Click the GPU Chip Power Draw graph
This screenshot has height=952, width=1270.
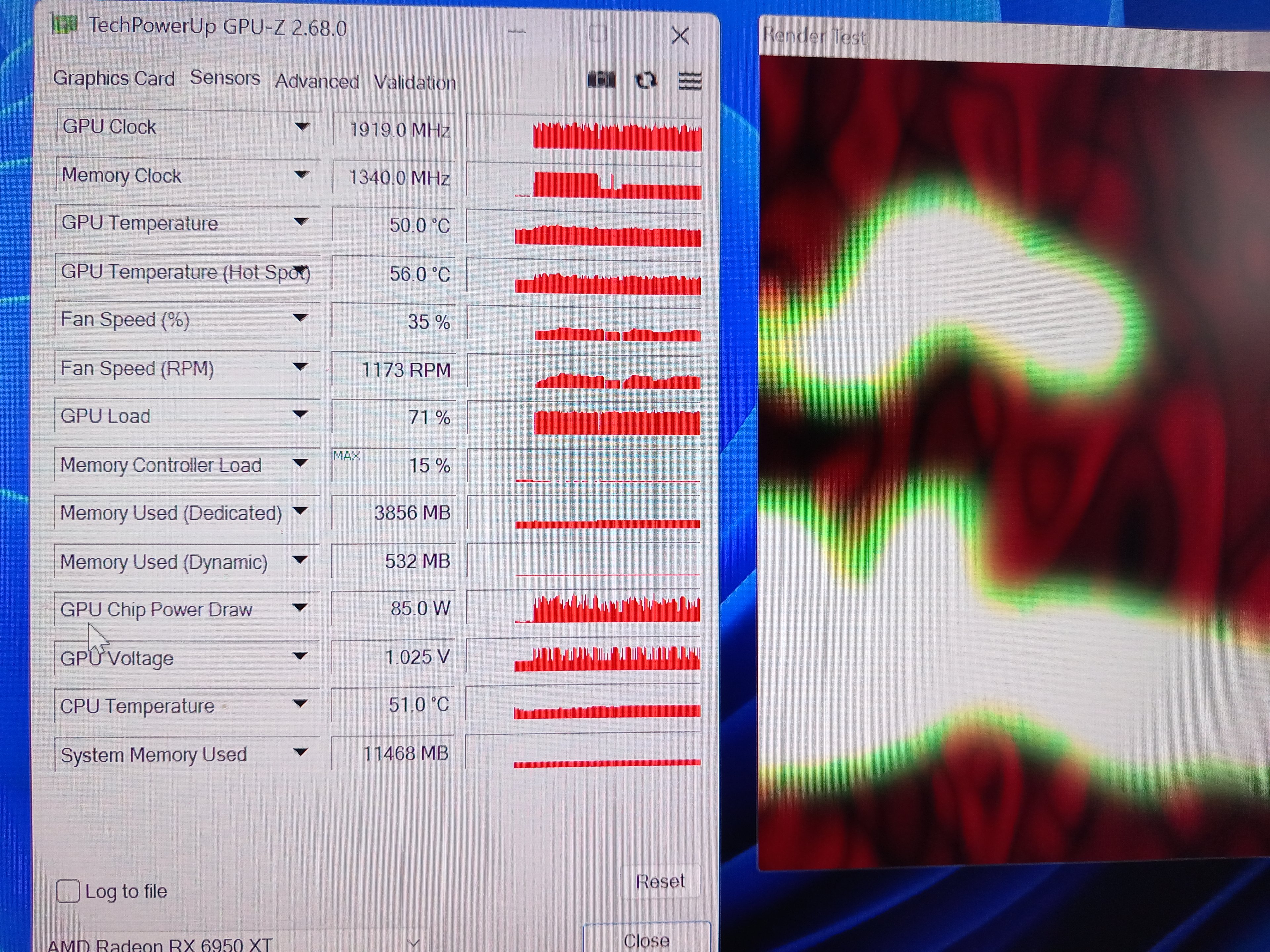(583, 608)
